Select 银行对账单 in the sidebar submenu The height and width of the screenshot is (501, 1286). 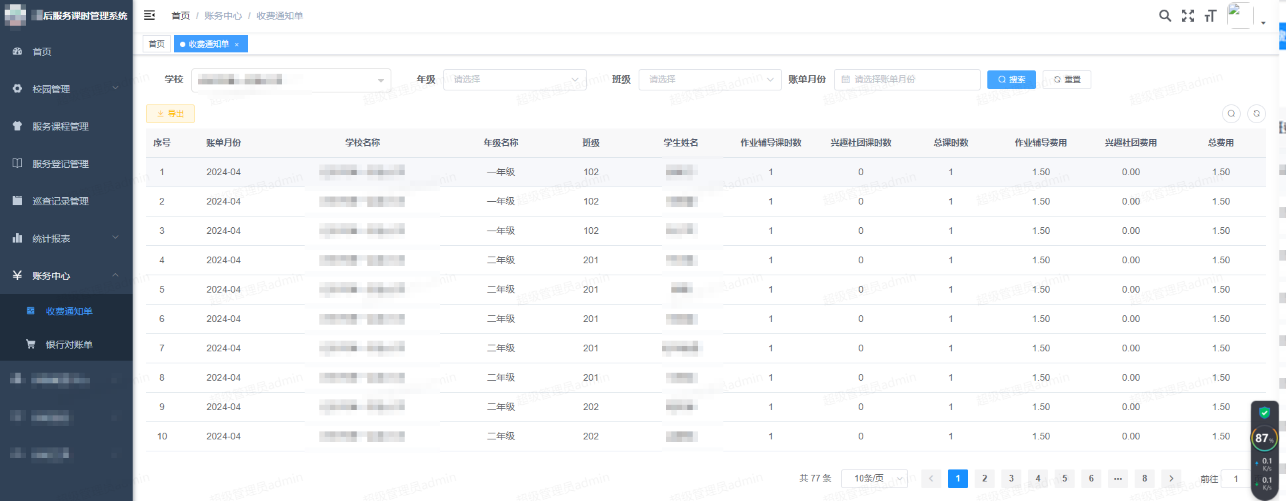point(66,345)
